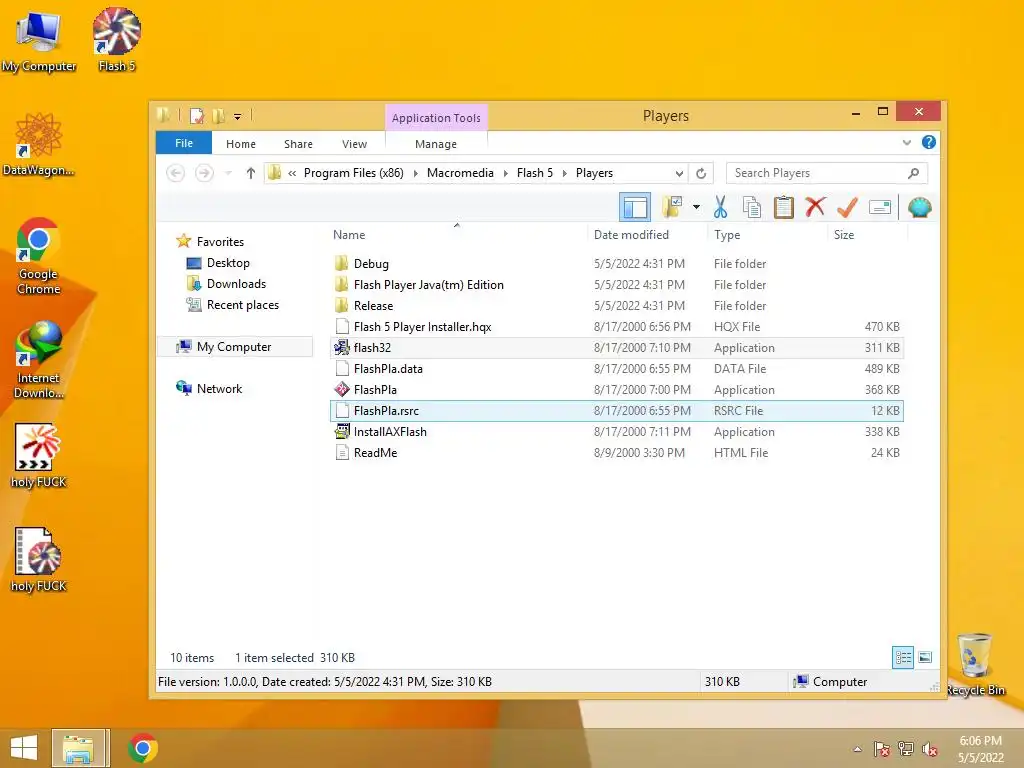The height and width of the screenshot is (768, 1024).
Task: Click the Up arrow navigation button
Action: (x=251, y=173)
